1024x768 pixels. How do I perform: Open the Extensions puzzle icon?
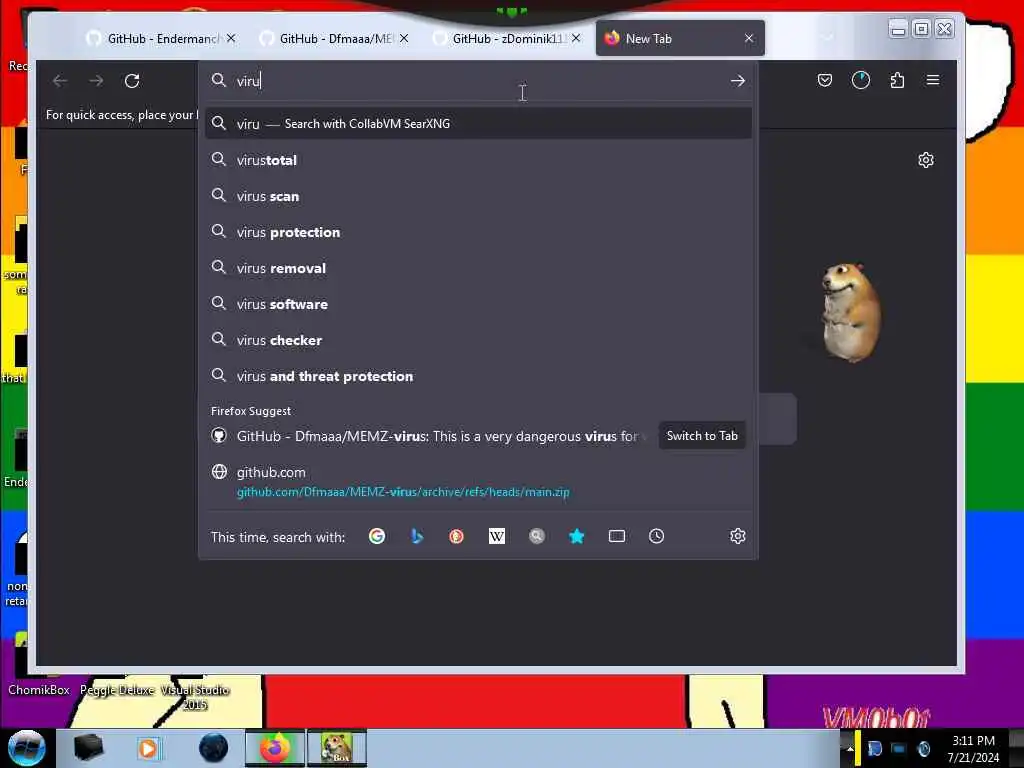pyautogui.click(x=897, y=80)
